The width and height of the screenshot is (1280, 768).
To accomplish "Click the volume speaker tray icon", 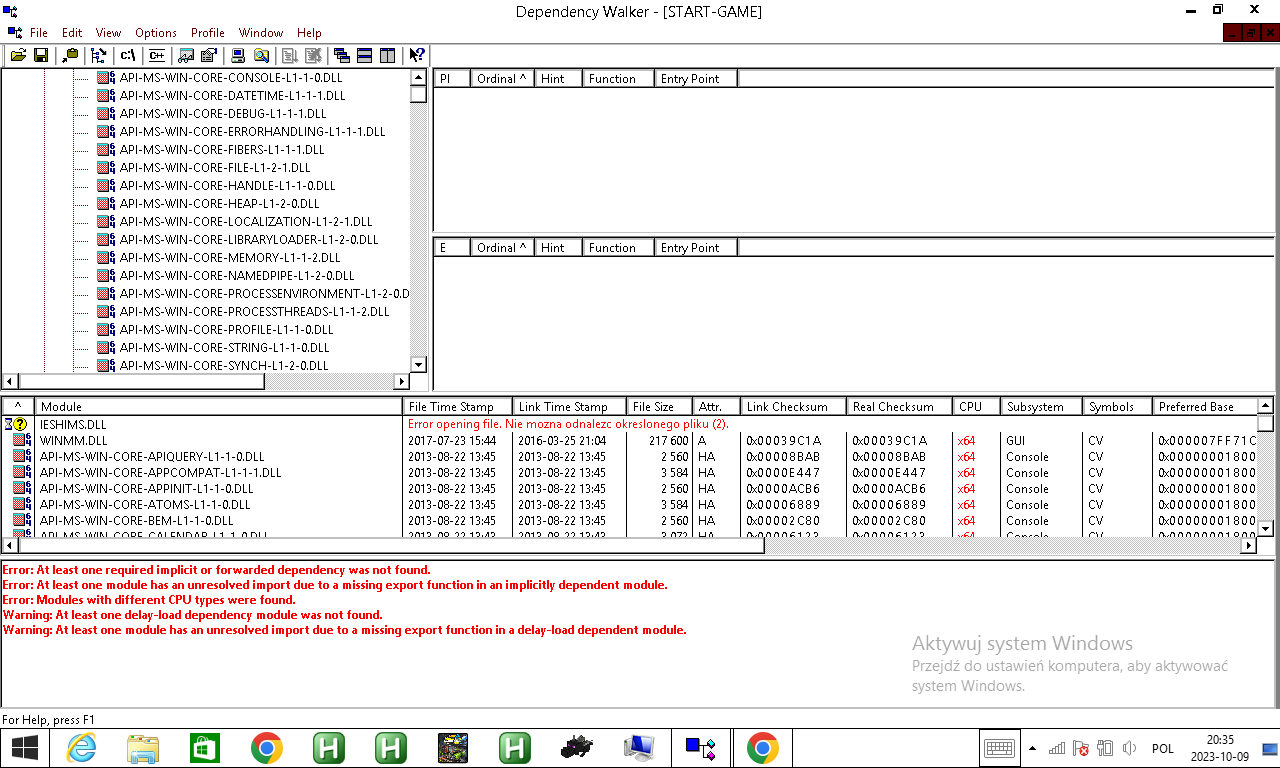I will point(1130,748).
